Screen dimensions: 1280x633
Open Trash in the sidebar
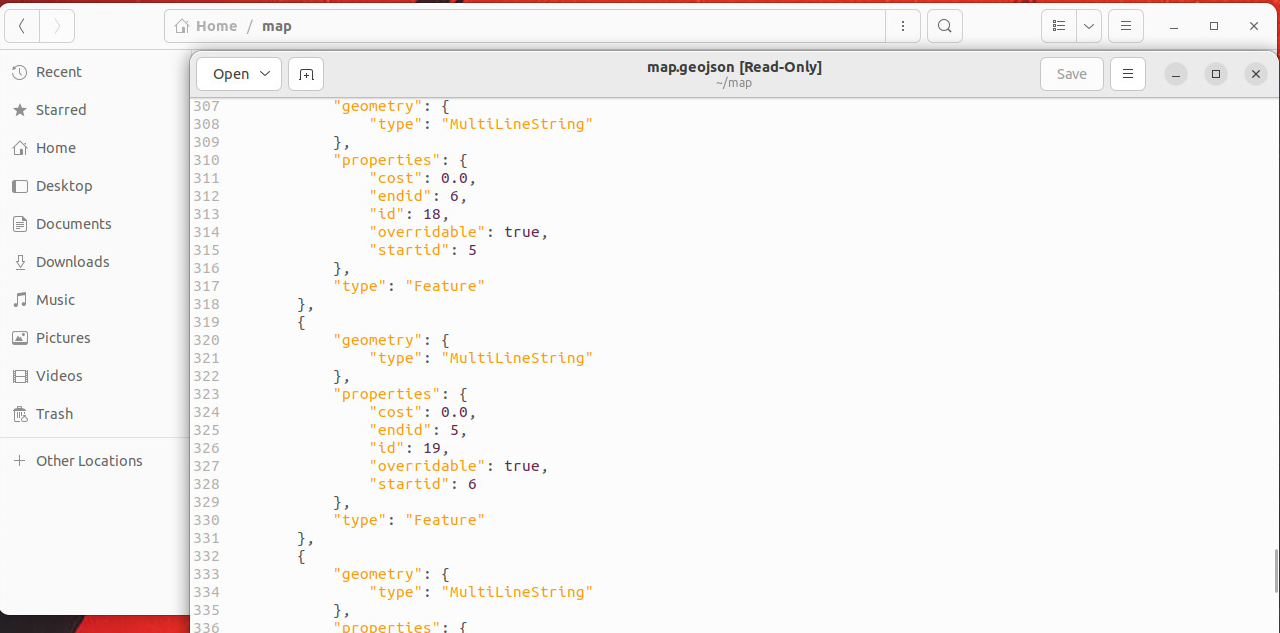[54, 414]
